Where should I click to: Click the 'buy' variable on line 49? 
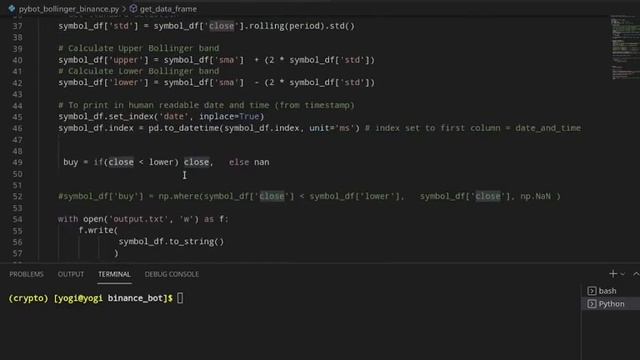pos(71,162)
